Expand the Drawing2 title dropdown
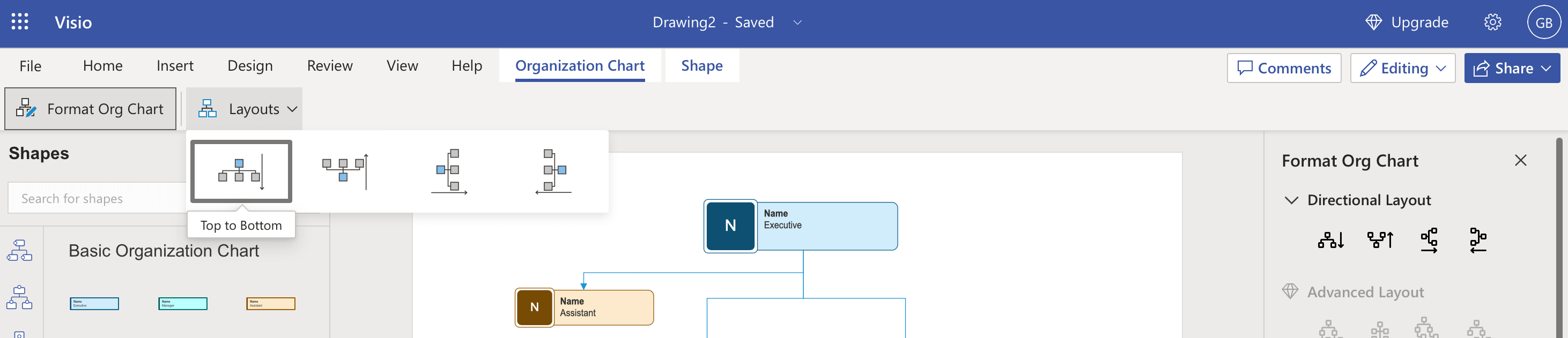 tap(797, 22)
